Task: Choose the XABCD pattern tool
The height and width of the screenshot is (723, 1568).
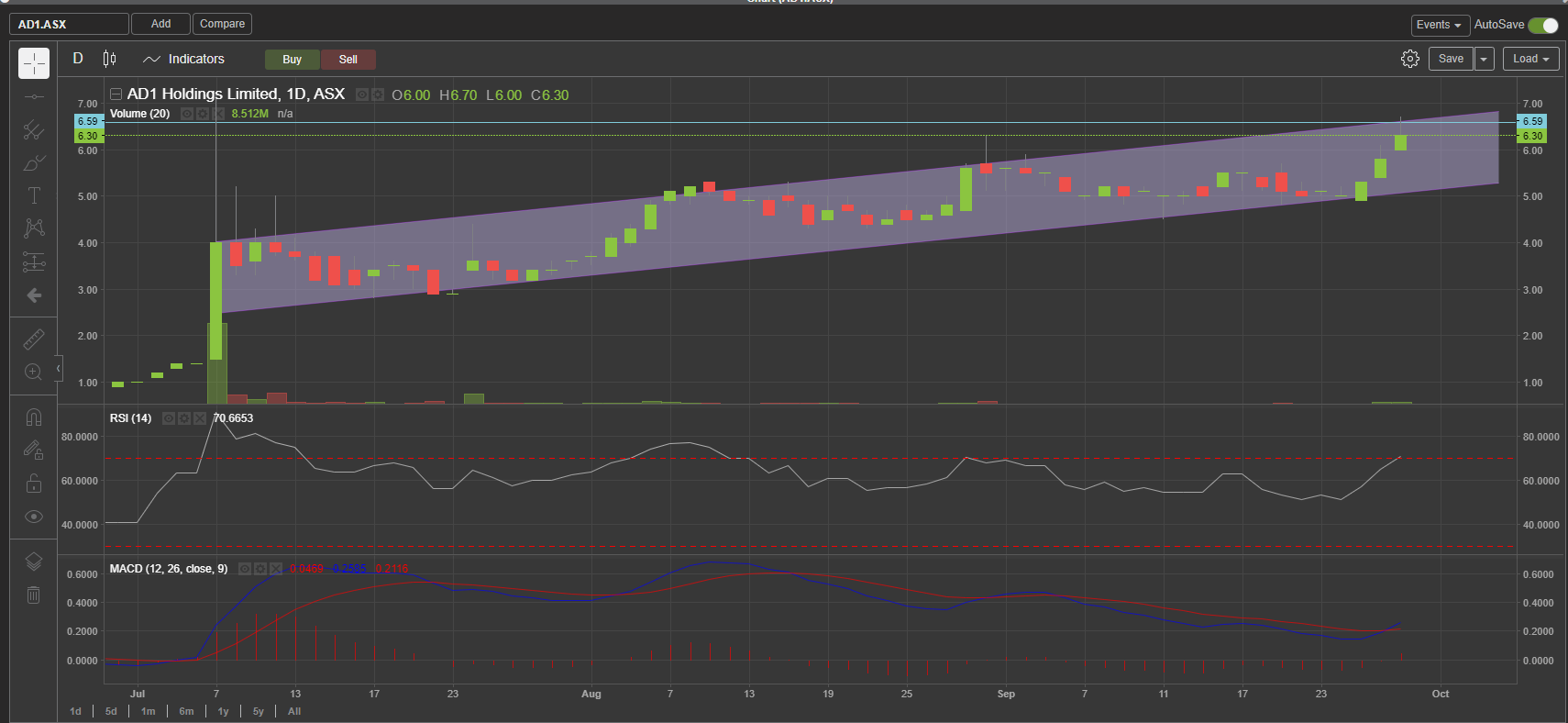Action: (x=34, y=228)
